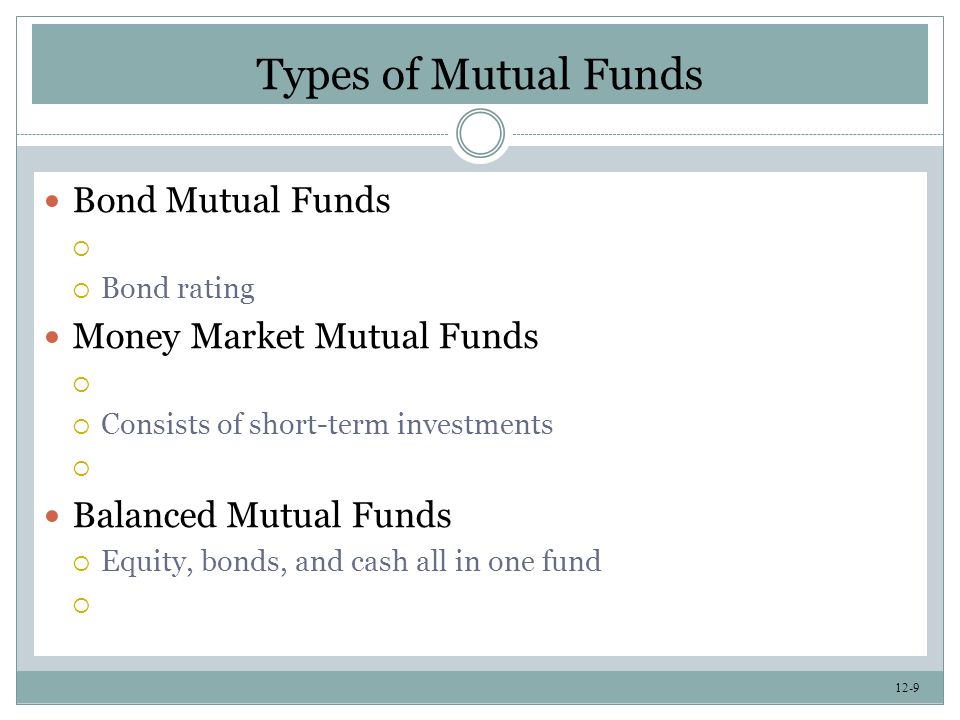Click the empty bullet directly under Money Market heading
Image resolution: width=960 pixels, height=720 pixels.
click(x=81, y=384)
